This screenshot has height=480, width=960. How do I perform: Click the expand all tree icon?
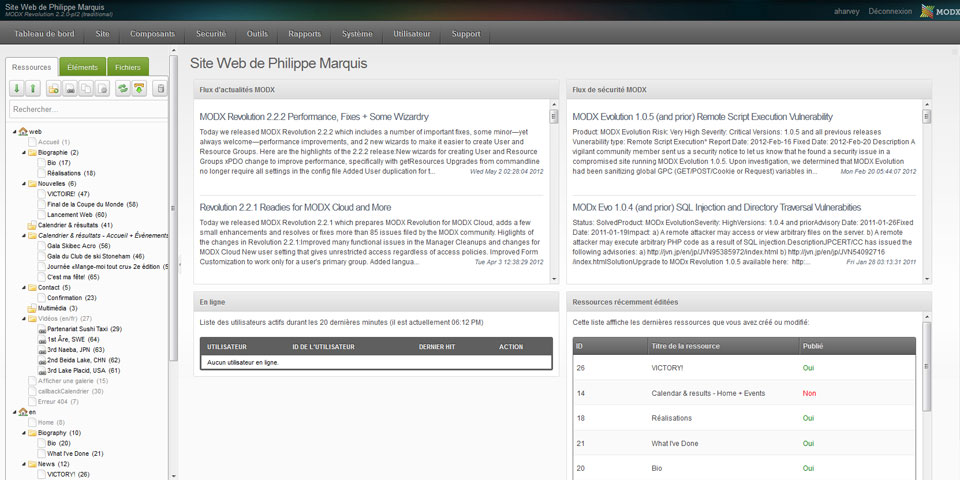pos(17,89)
